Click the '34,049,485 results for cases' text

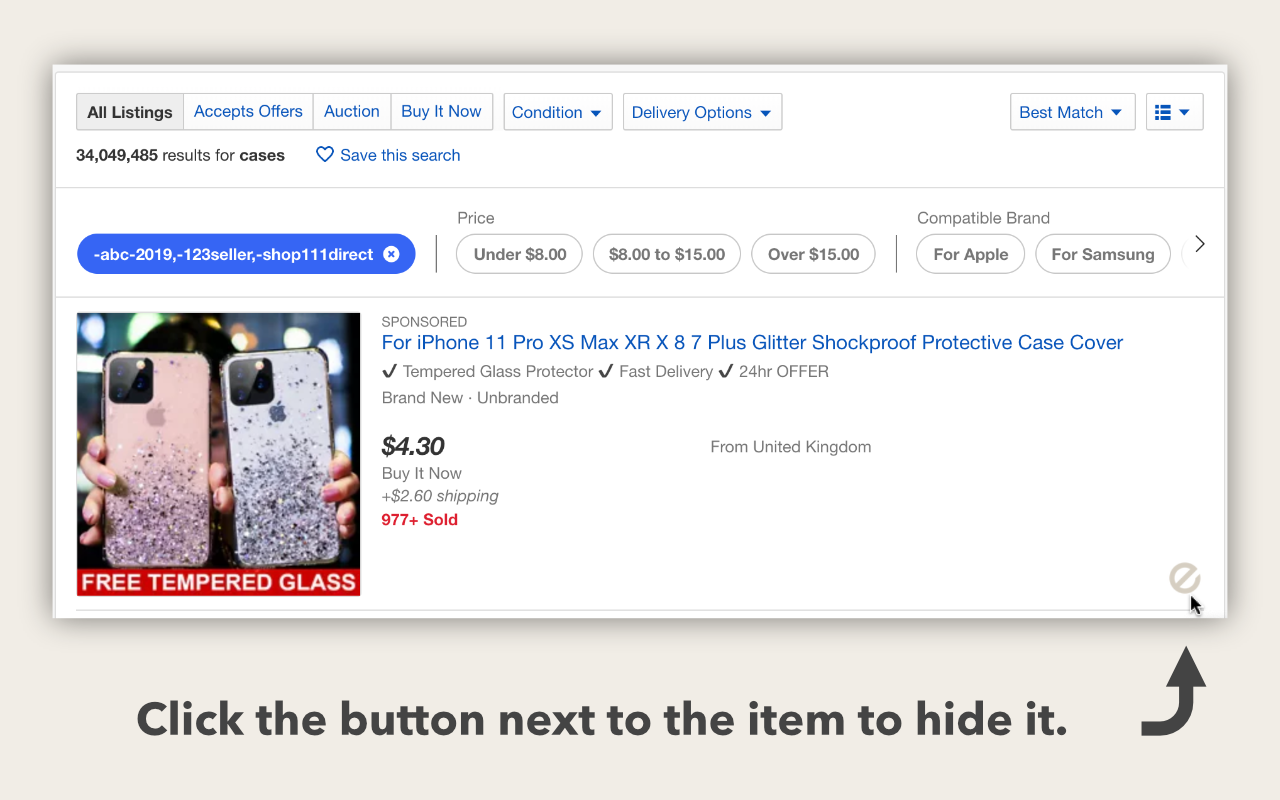pyautogui.click(x=180, y=155)
